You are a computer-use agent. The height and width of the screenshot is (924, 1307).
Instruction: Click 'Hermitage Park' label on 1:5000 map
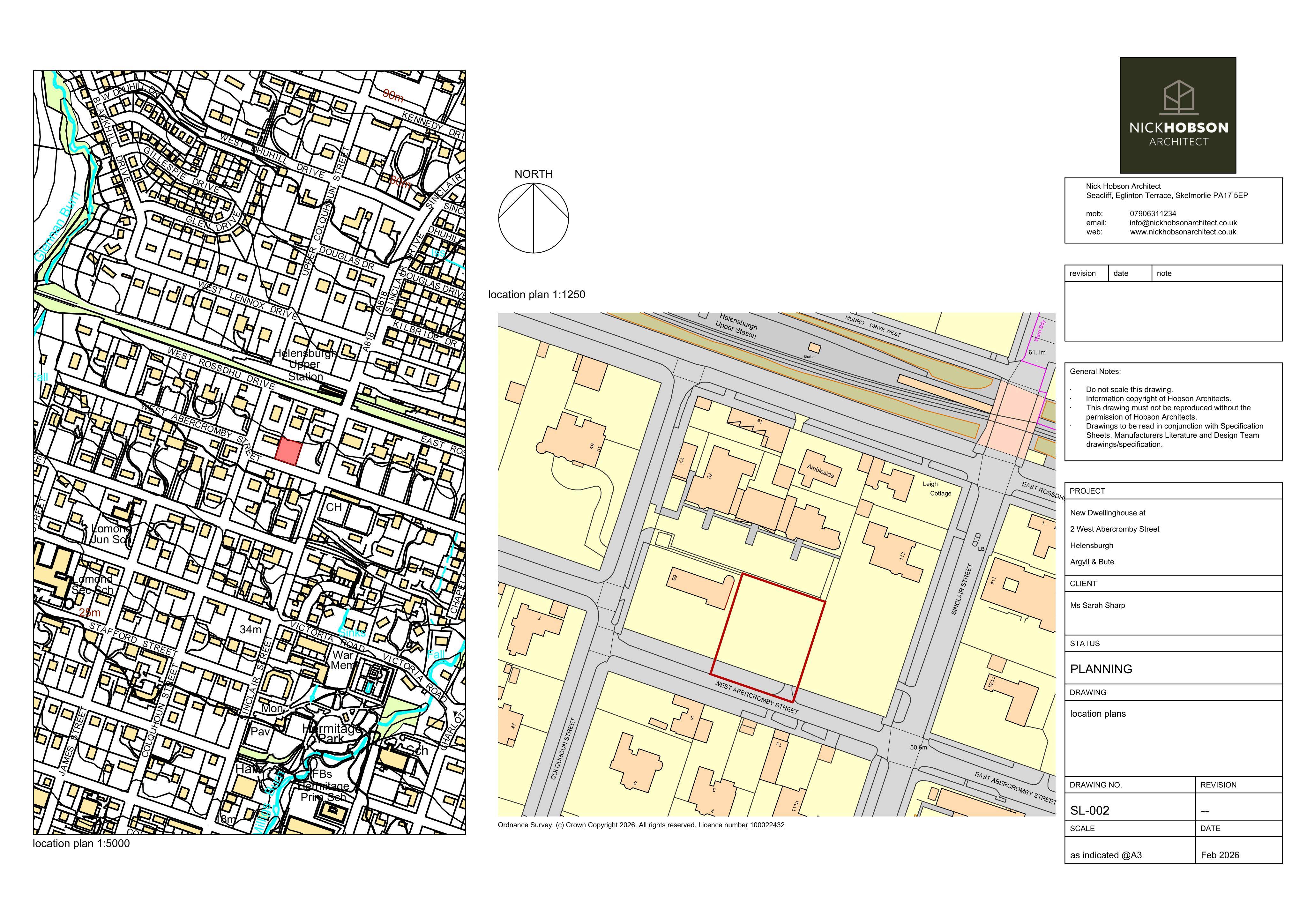(x=331, y=733)
